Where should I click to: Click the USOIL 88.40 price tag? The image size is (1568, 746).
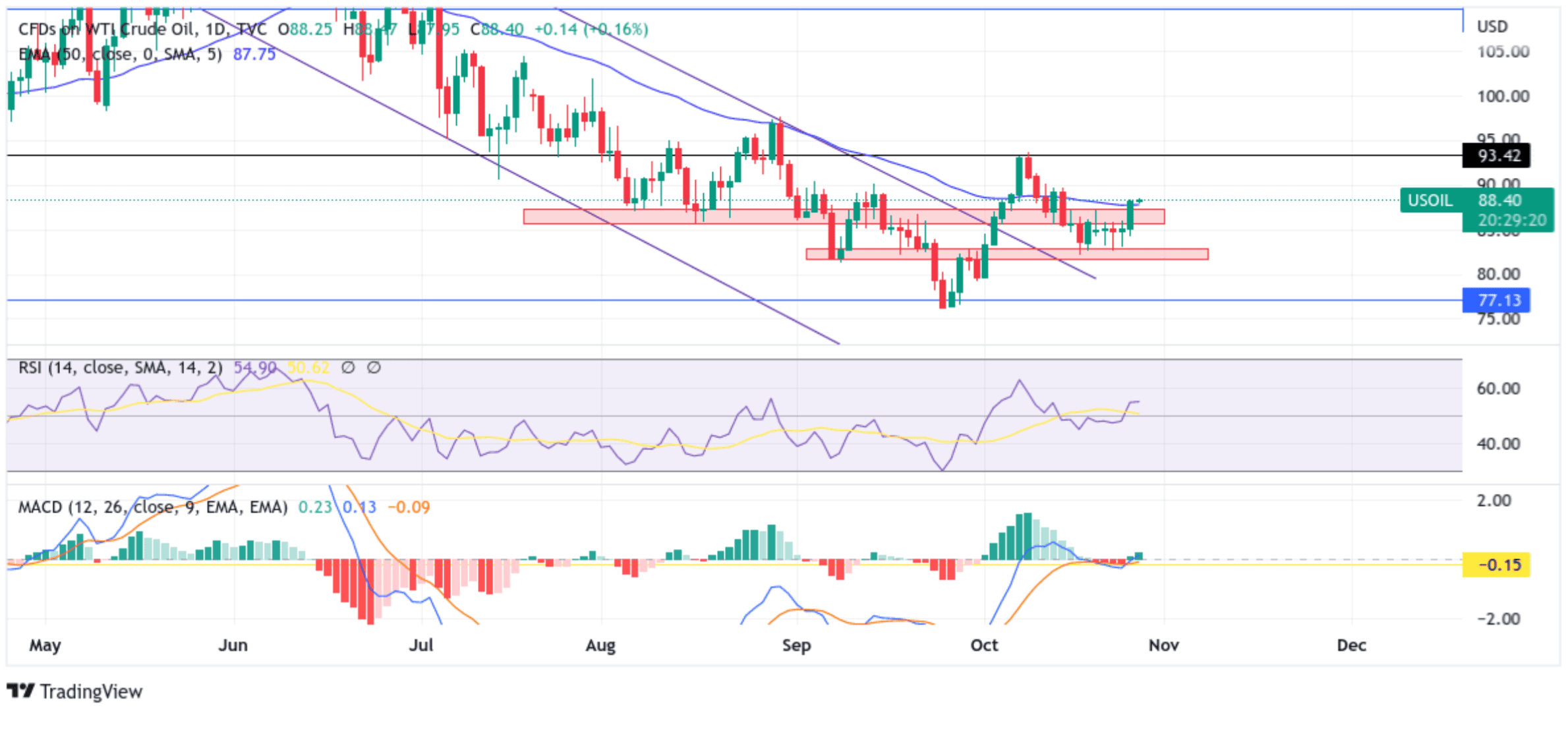coord(1476,200)
